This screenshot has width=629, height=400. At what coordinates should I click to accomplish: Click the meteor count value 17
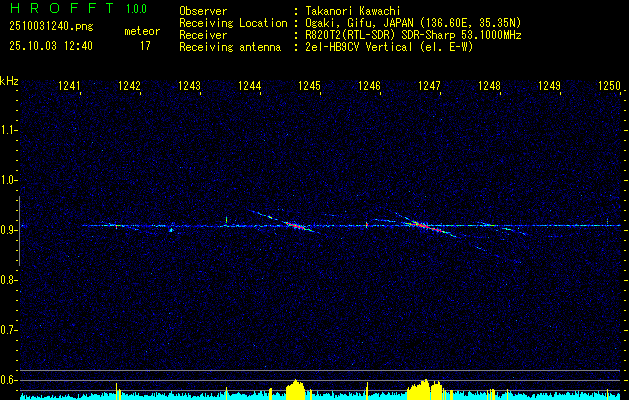pyautogui.click(x=145, y=46)
